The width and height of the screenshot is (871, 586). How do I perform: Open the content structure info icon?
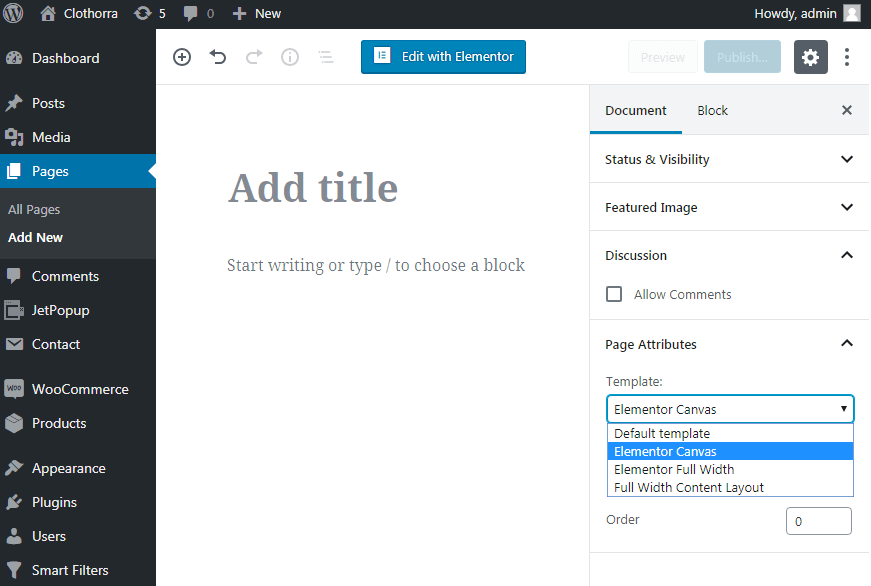pyautogui.click(x=290, y=57)
